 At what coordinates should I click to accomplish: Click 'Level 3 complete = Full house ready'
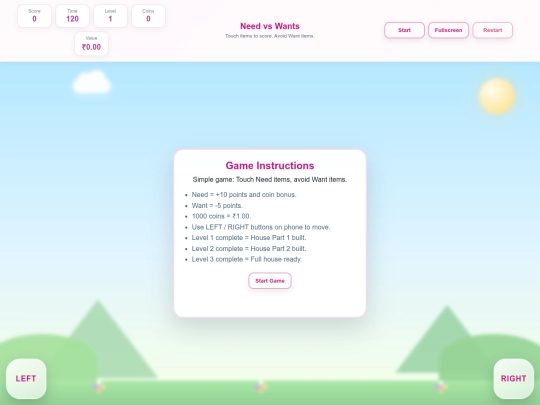247,259
